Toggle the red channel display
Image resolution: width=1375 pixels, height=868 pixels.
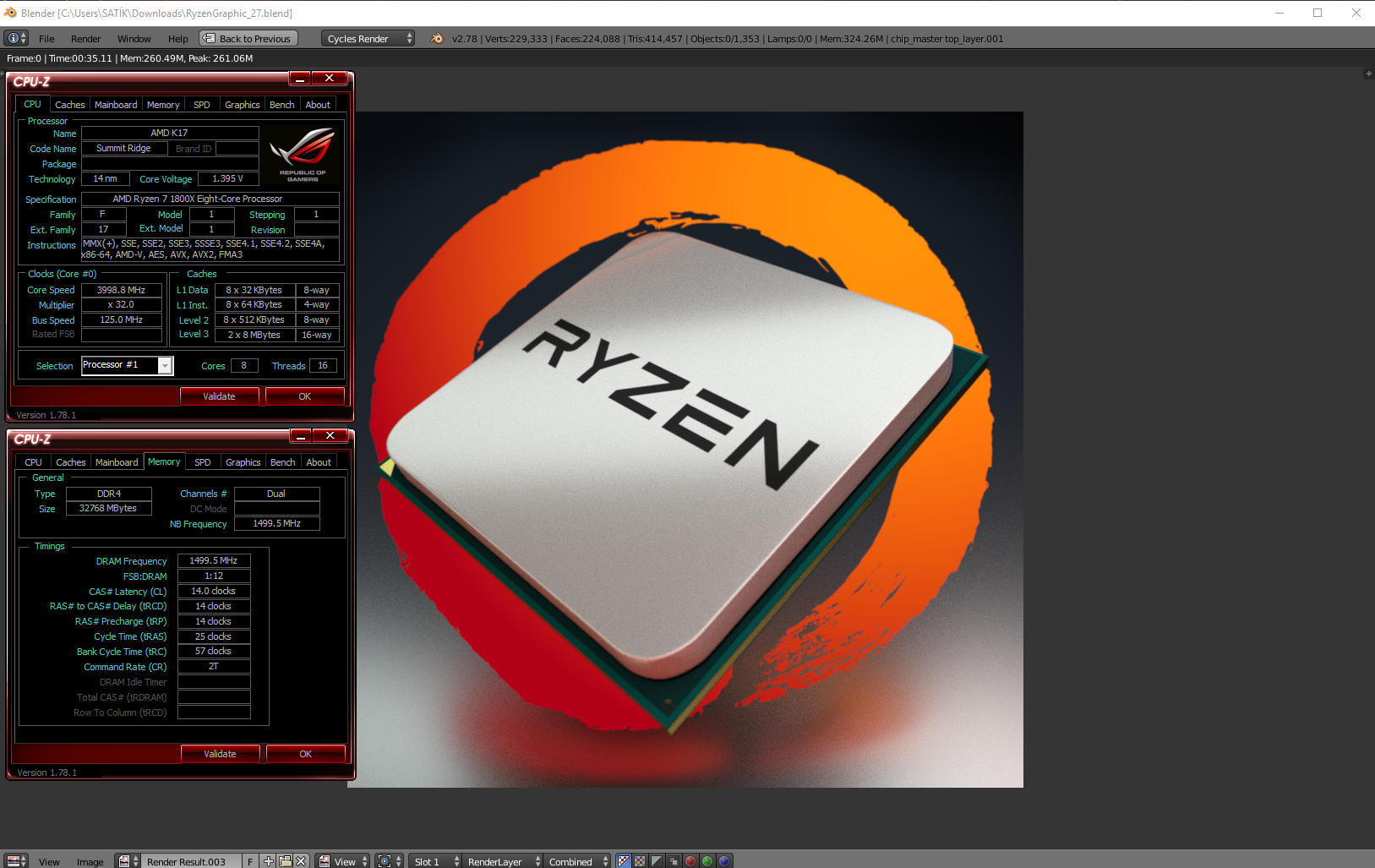click(690, 861)
